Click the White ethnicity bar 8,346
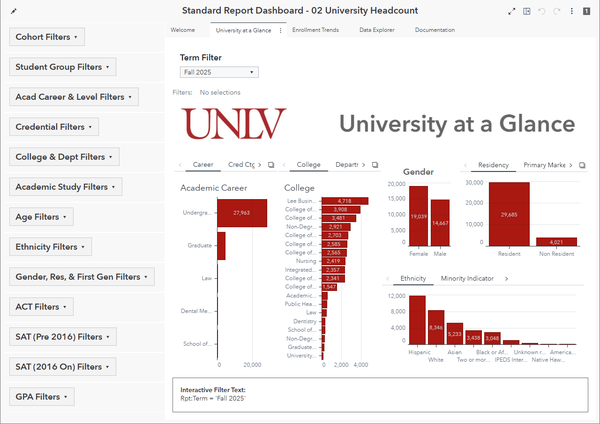Screen dimensions: 600x424 coord(436,328)
